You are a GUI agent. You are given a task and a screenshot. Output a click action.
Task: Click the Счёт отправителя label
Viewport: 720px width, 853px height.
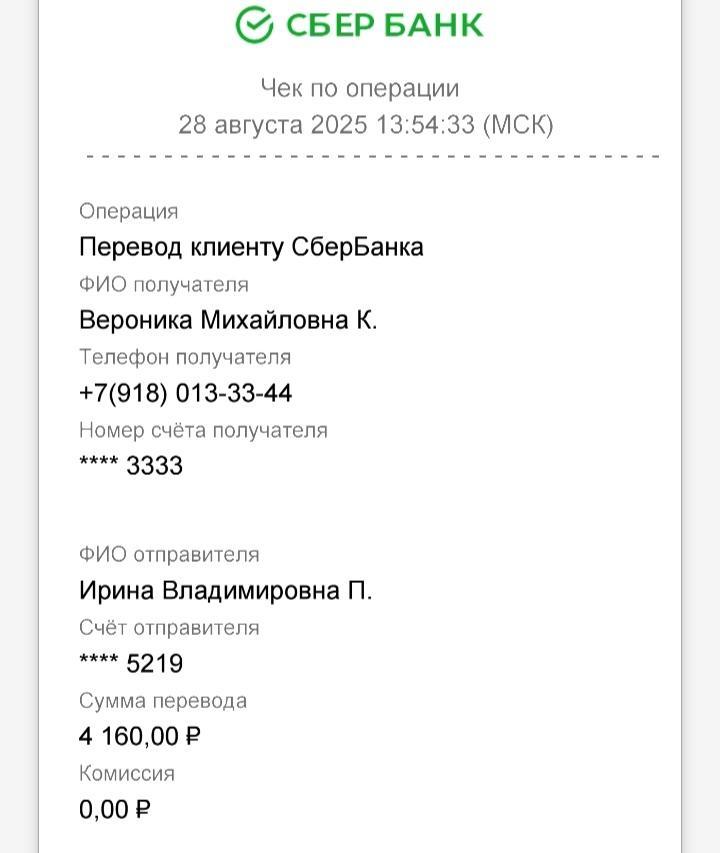click(x=169, y=628)
